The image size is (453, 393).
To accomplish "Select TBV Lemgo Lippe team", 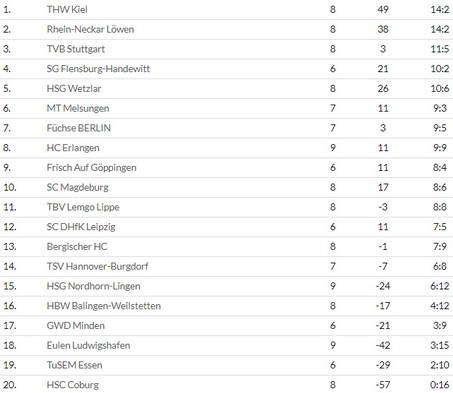I will coord(83,207).
